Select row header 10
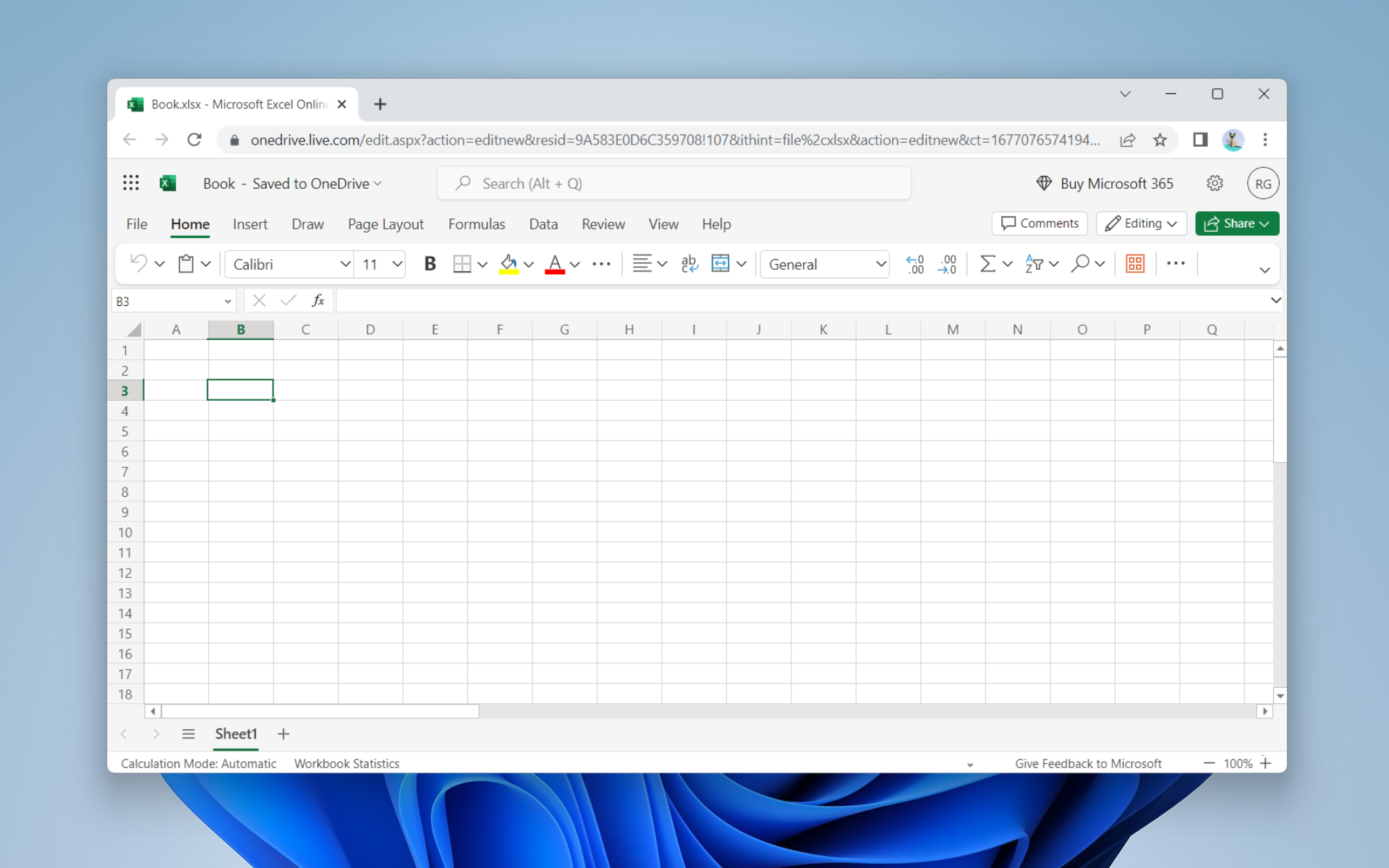Screen dimensions: 1389x868 (x=125, y=532)
